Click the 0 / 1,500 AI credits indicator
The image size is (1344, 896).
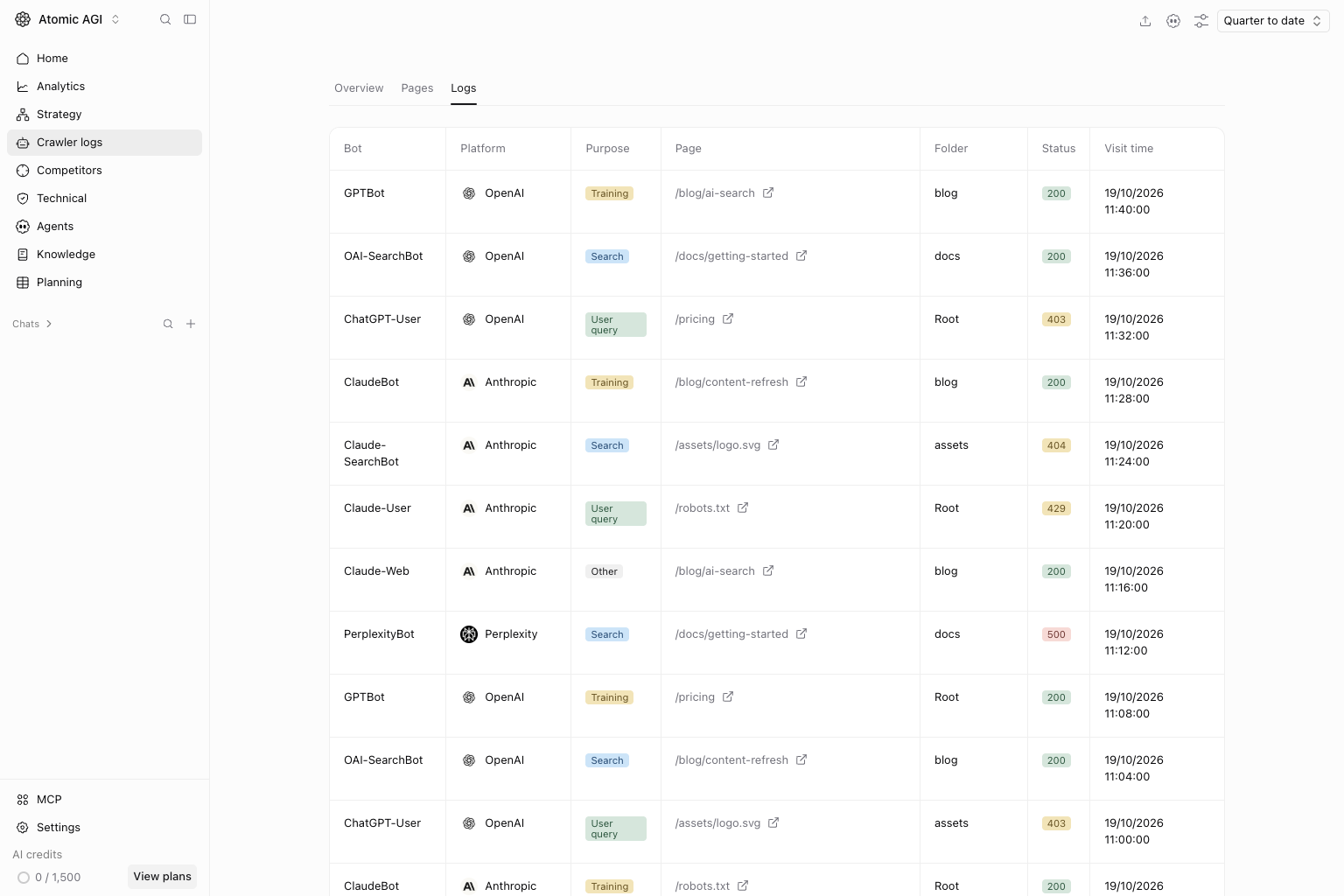pyautogui.click(x=49, y=878)
